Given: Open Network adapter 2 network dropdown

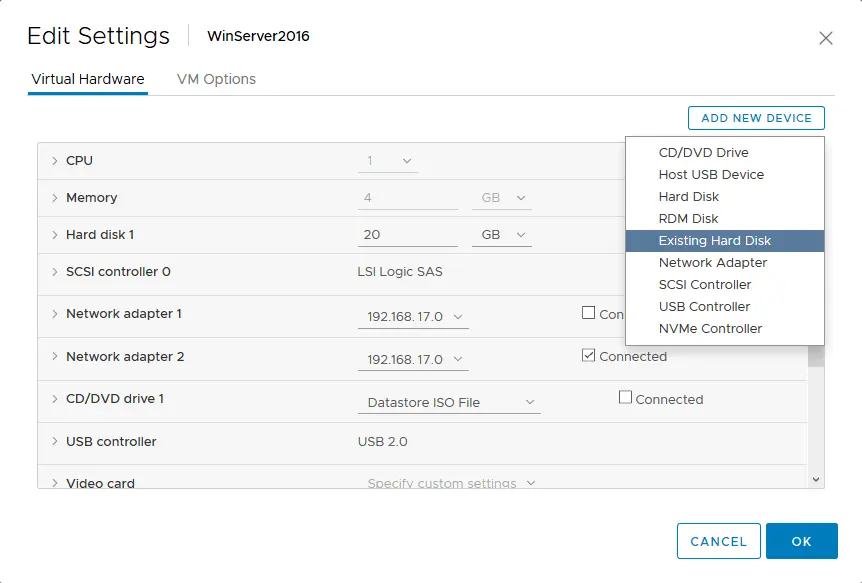Looking at the screenshot, I should [x=413, y=360].
